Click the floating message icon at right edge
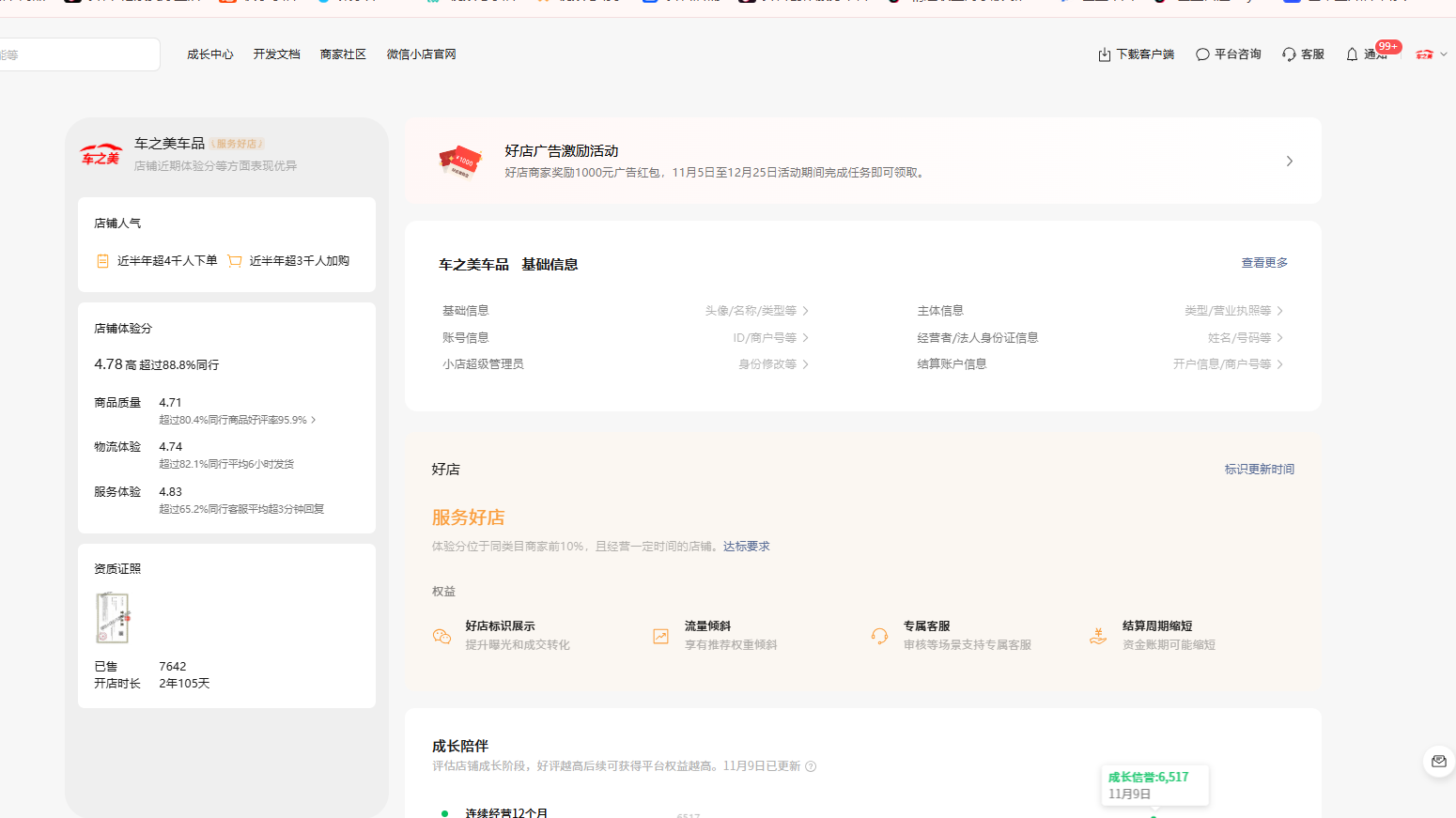1456x818 pixels. pyautogui.click(x=1439, y=761)
